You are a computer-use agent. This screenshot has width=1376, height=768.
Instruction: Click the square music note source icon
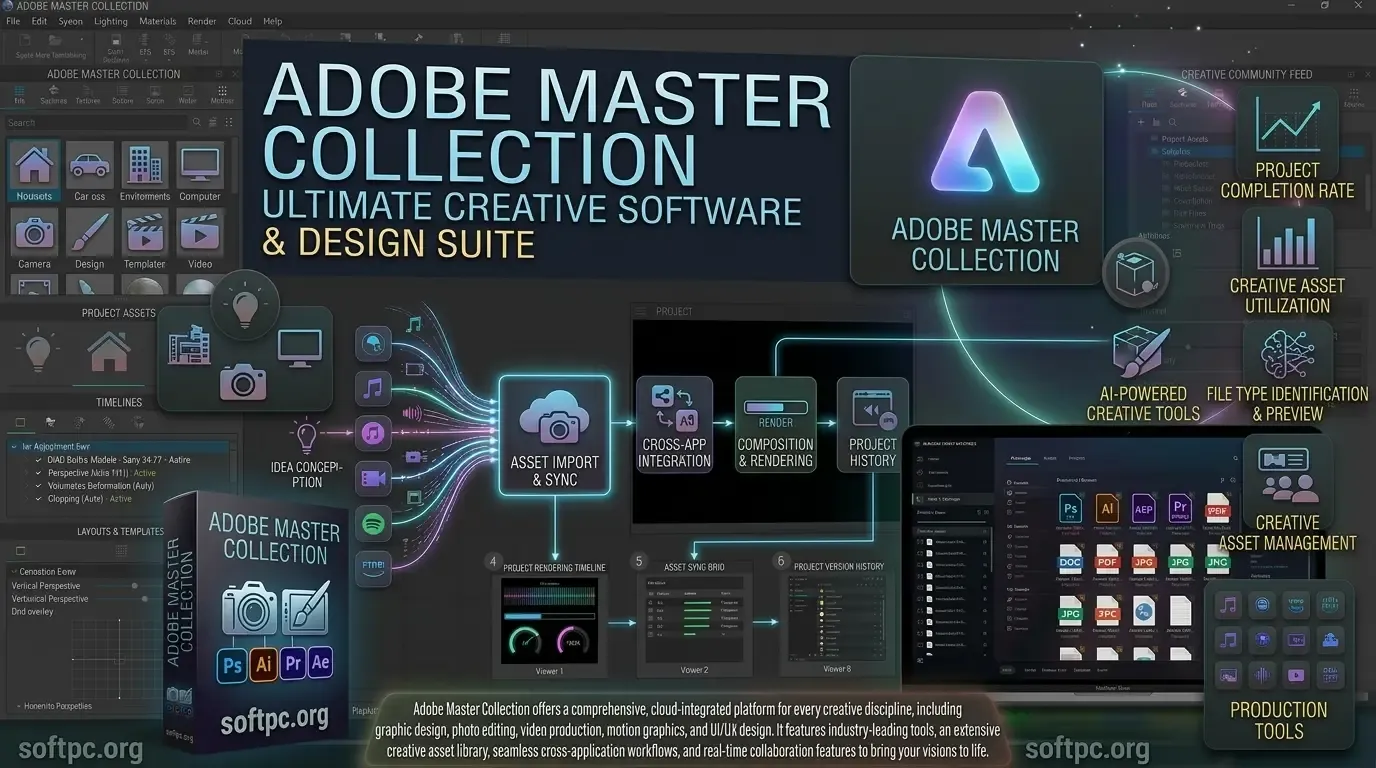373,388
